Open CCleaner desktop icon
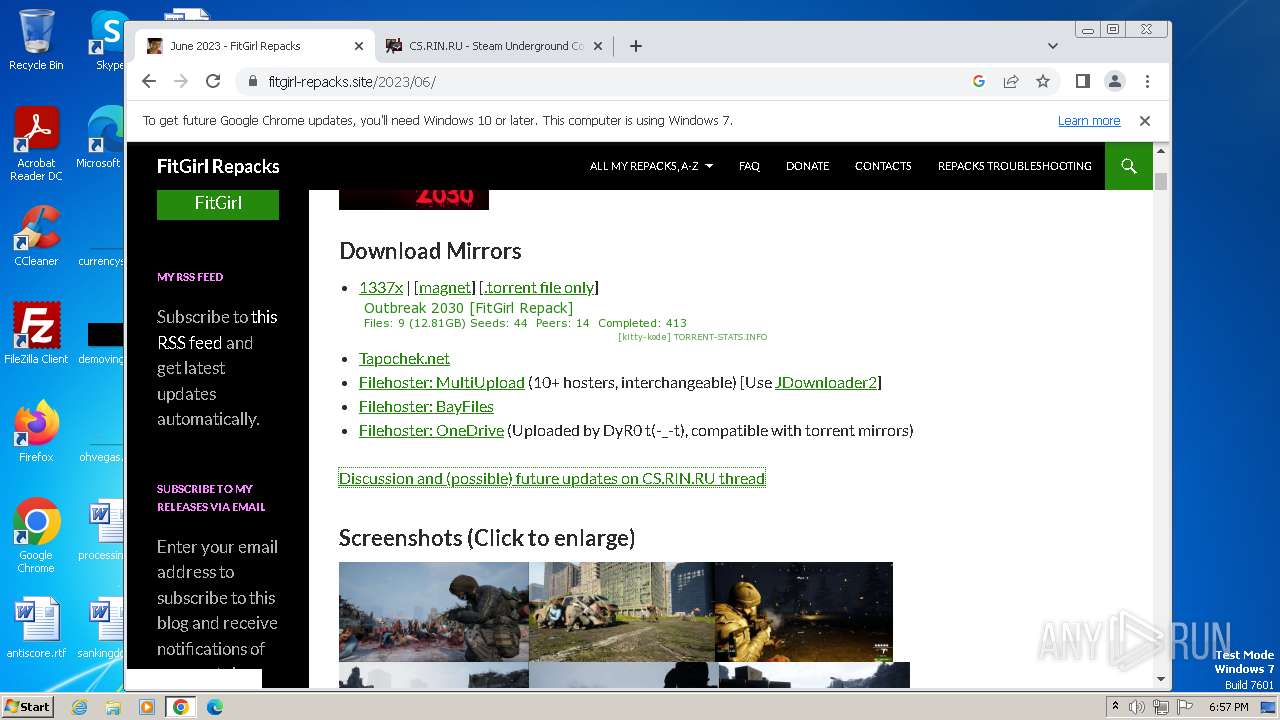Screen dimensions: 1280x720 [36, 236]
